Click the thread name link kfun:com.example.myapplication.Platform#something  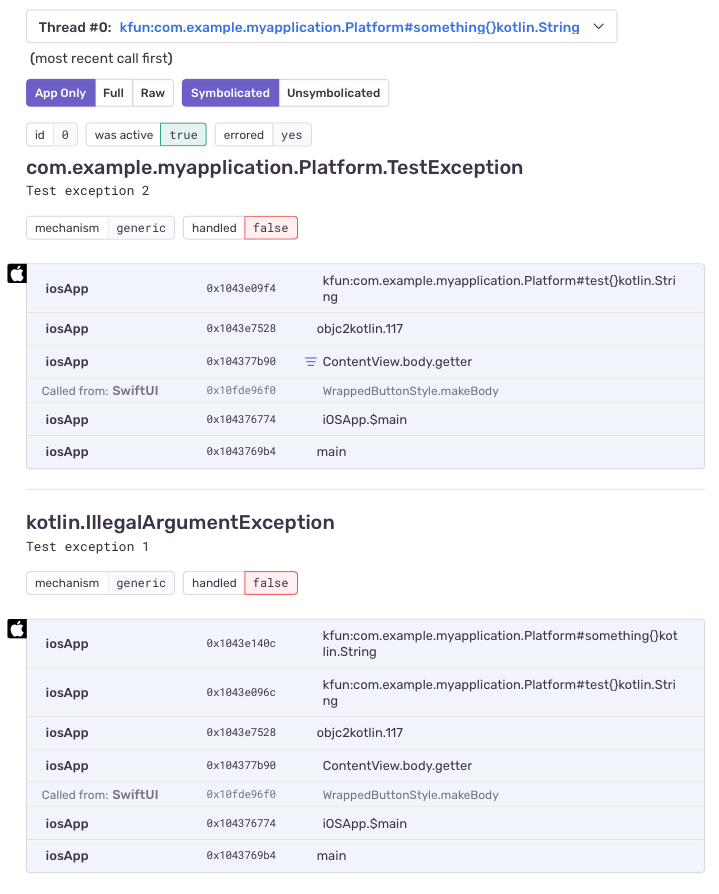(x=349, y=27)
